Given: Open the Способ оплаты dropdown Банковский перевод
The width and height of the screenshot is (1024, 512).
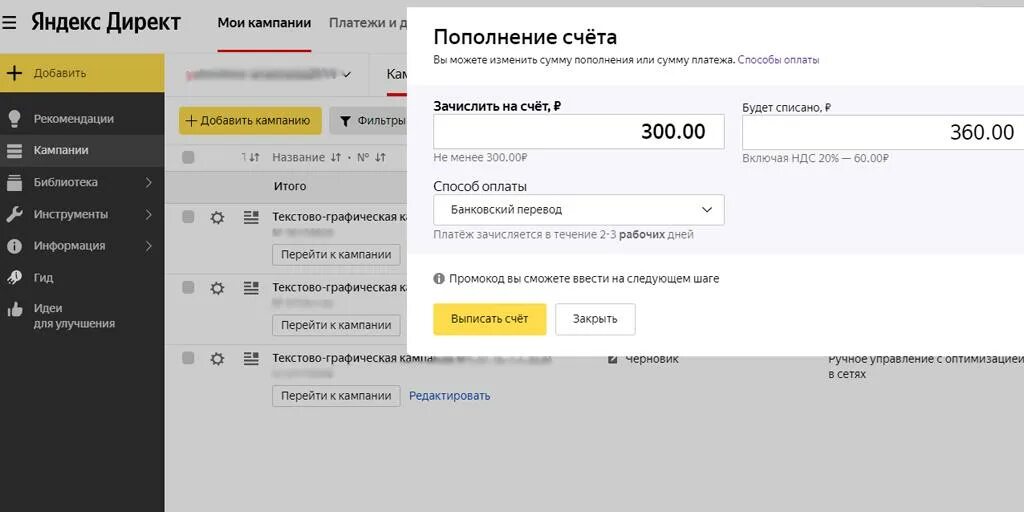Looking at the screenshot, I should pos(579,210).
